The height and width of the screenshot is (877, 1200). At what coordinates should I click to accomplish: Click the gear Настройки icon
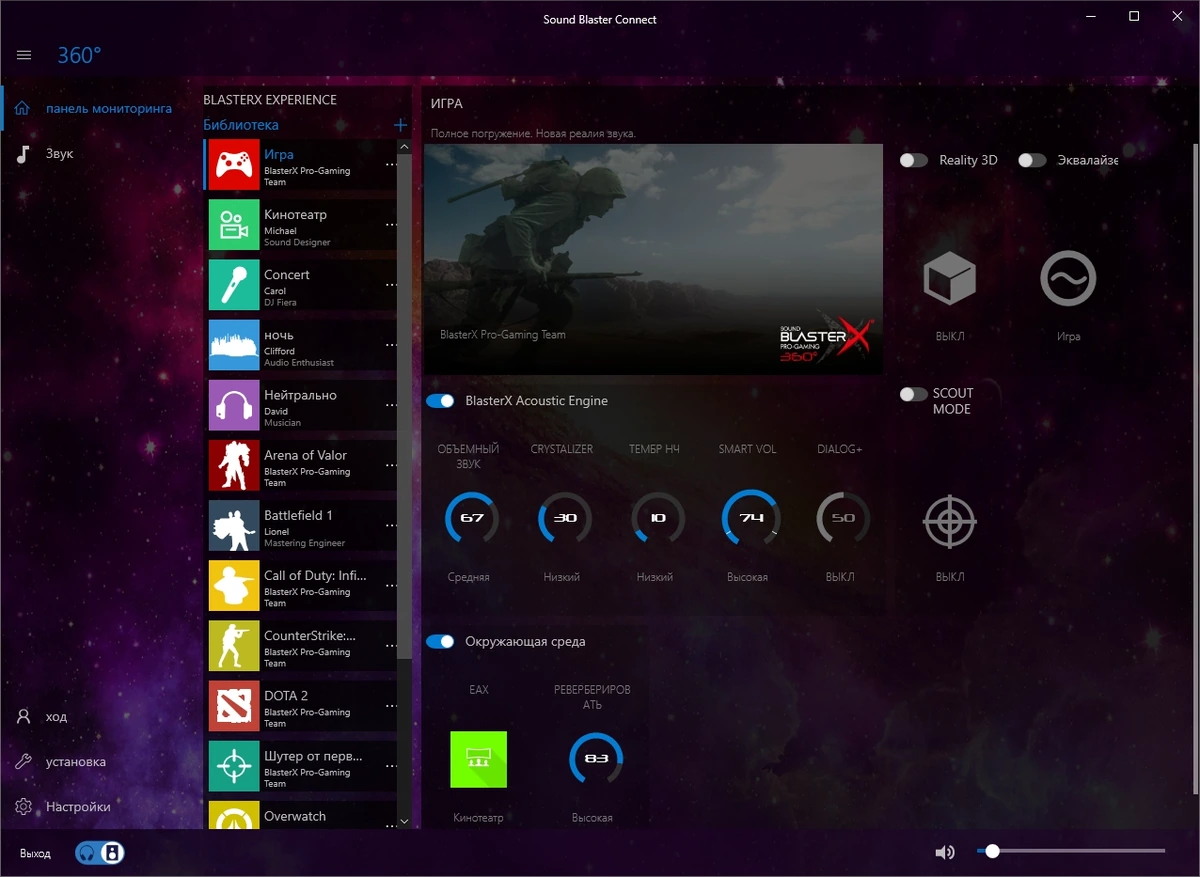pos(23,806)
